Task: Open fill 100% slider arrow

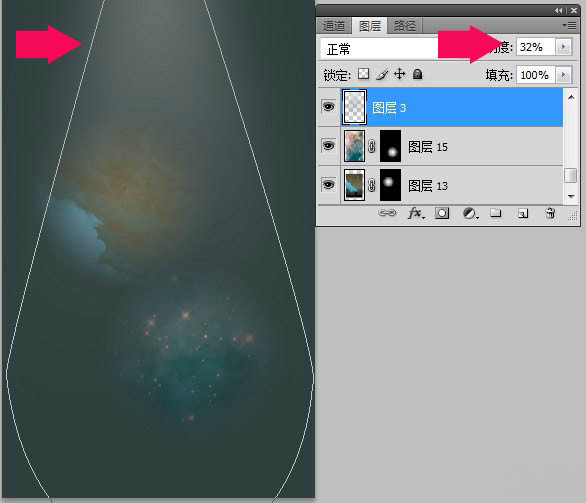Action: click(x=563, y=75)
